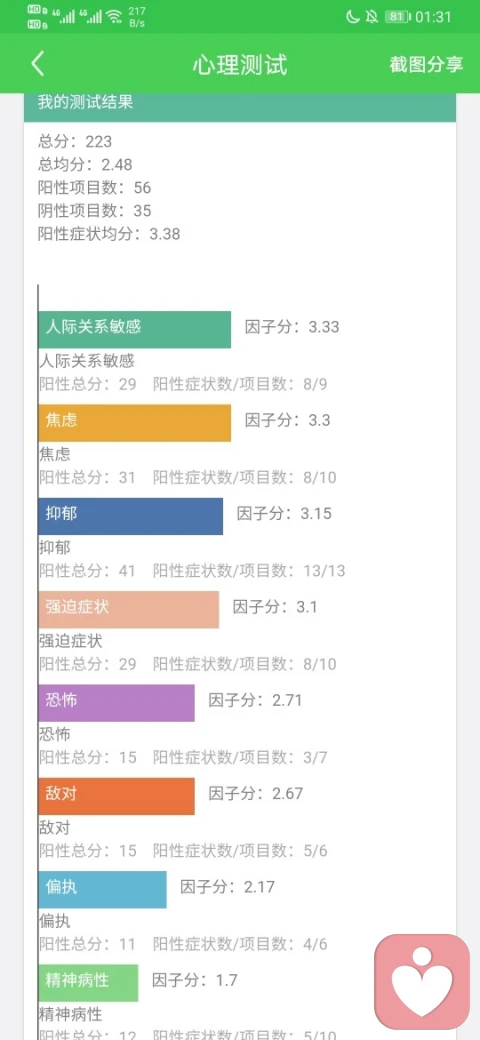
Task: Tap the Wi-Fi status icon
Action: 115,17
